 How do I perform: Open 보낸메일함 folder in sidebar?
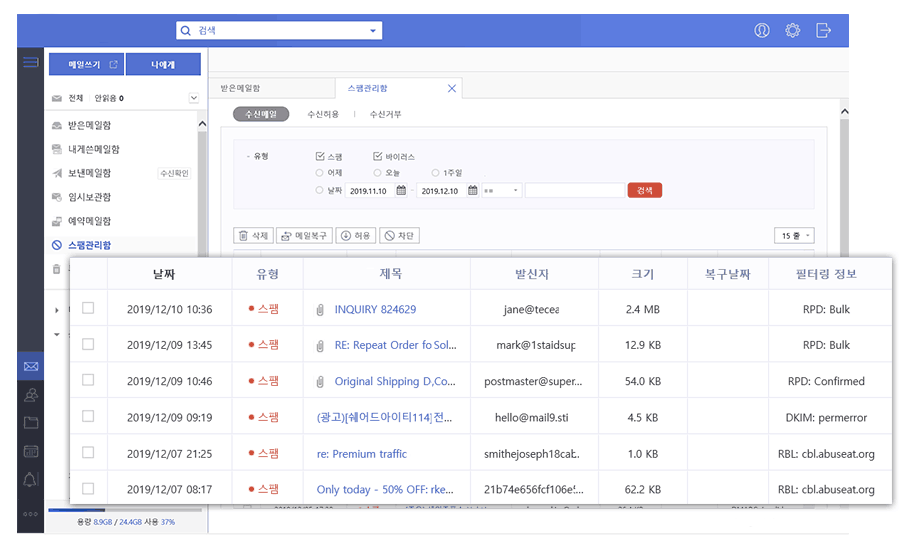tap(89, 173)
